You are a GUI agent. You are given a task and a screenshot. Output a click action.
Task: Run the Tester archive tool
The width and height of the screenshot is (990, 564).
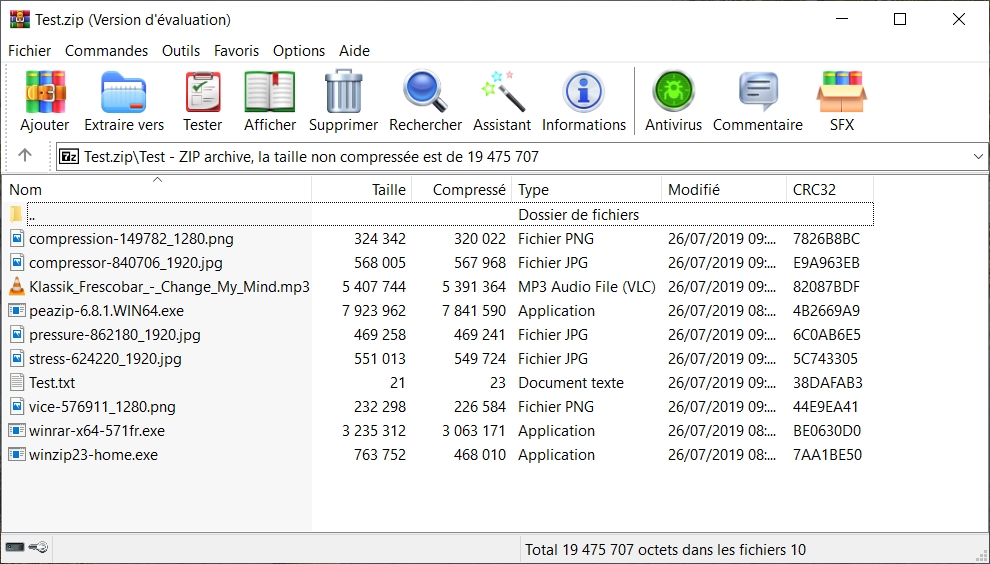(202, 93)
